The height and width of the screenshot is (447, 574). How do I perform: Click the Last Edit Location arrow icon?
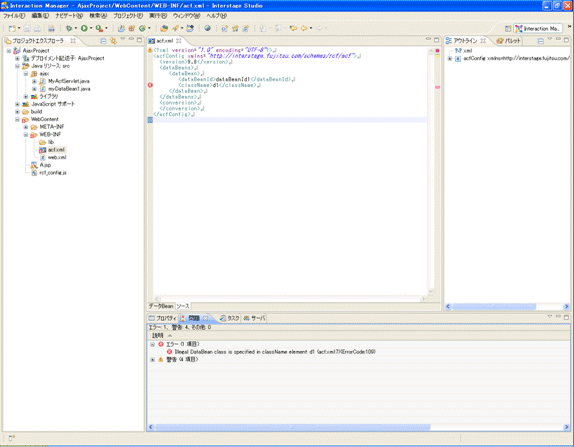(x=293, y=28)
